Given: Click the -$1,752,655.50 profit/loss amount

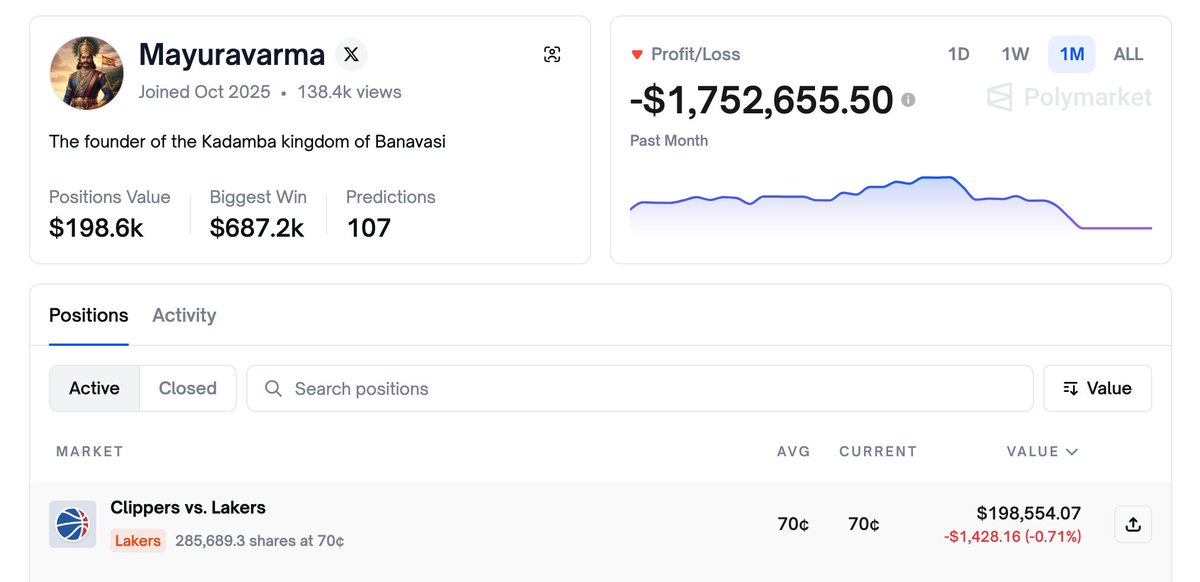Looking at the screenshot, I should pos(761,100).
